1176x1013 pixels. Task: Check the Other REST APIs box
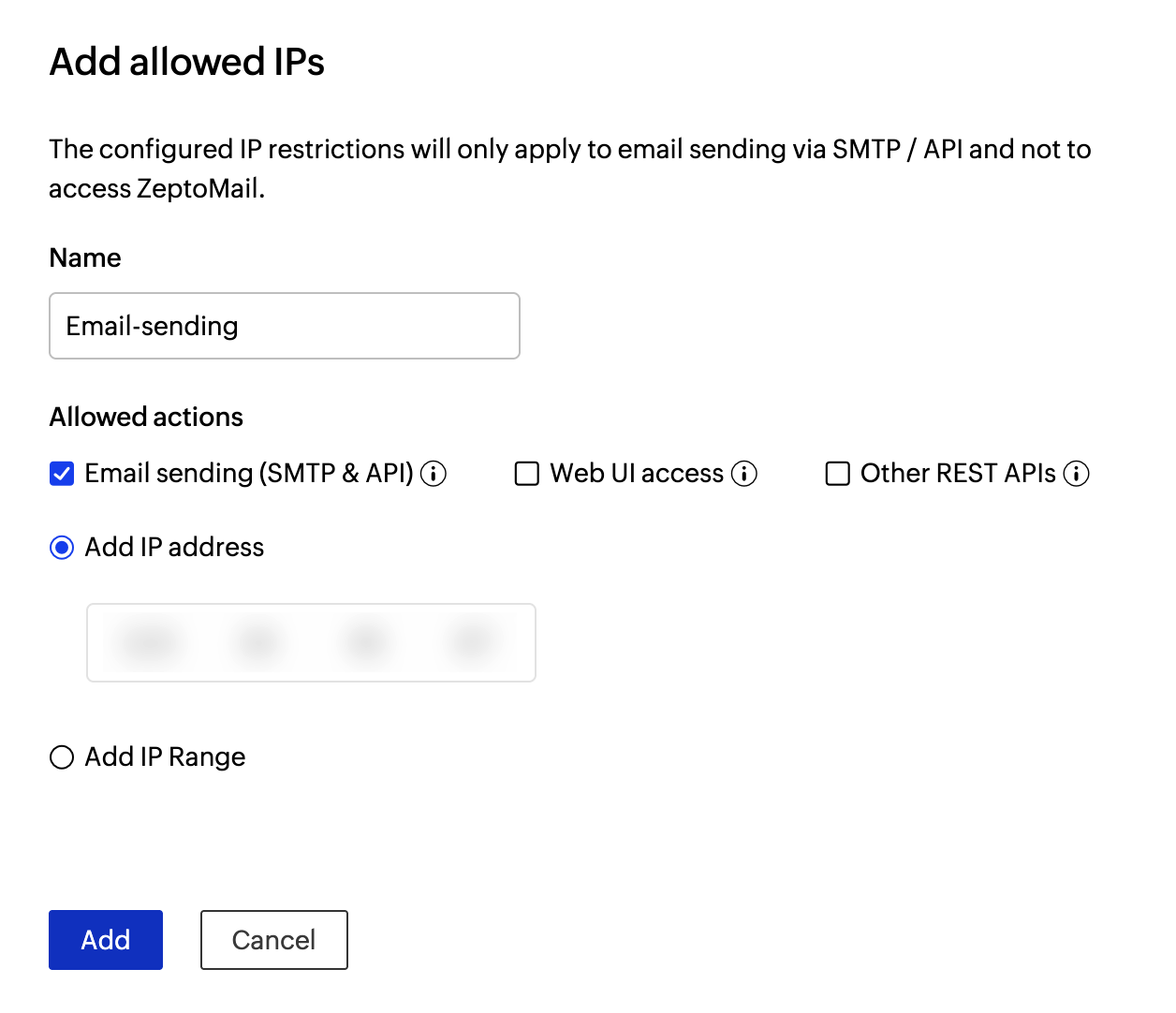[x=837, y=474]
